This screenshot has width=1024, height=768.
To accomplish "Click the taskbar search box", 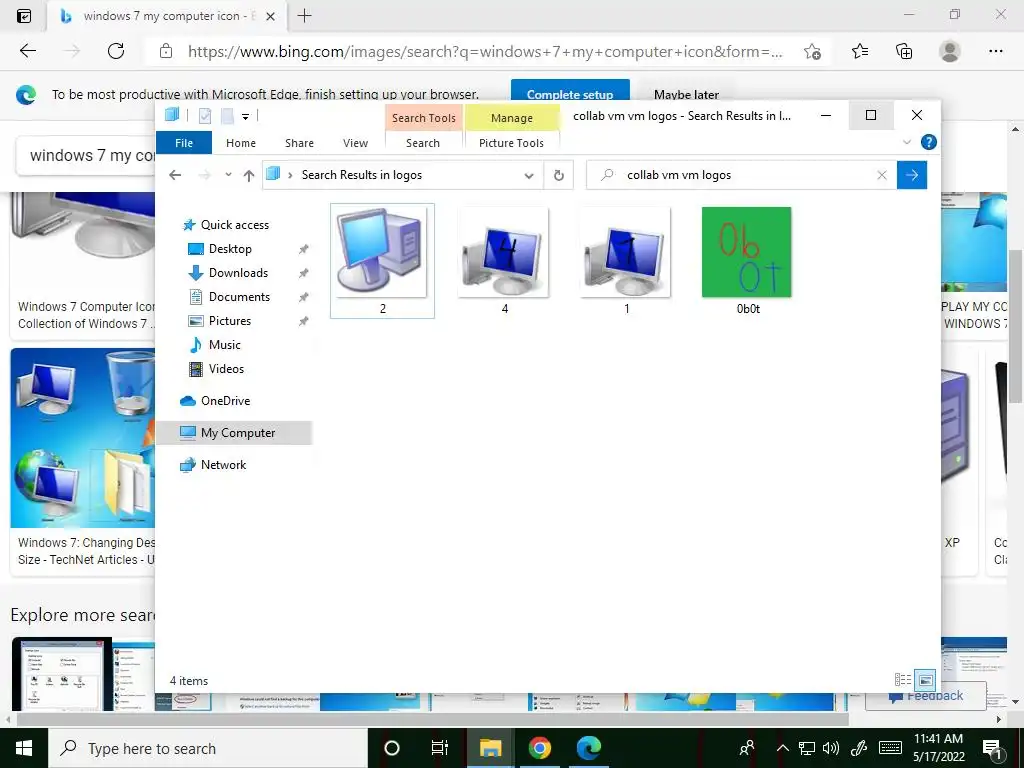I will tap(208, 748).
